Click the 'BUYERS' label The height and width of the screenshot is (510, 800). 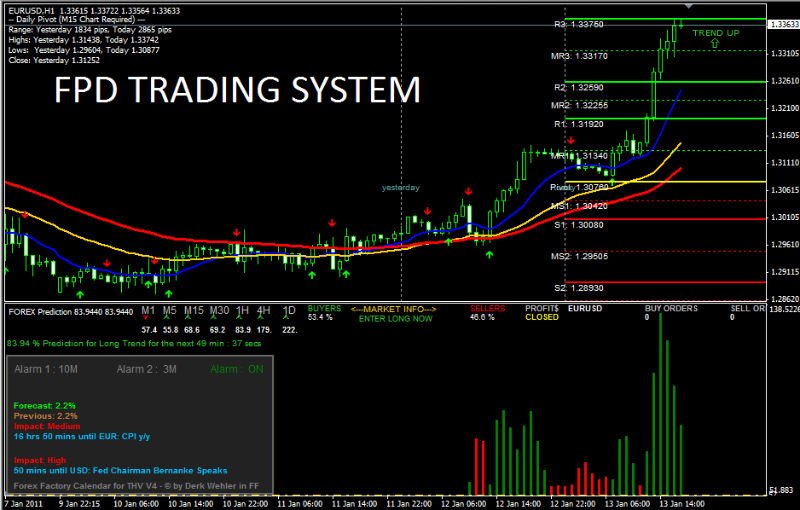[324, 309]
